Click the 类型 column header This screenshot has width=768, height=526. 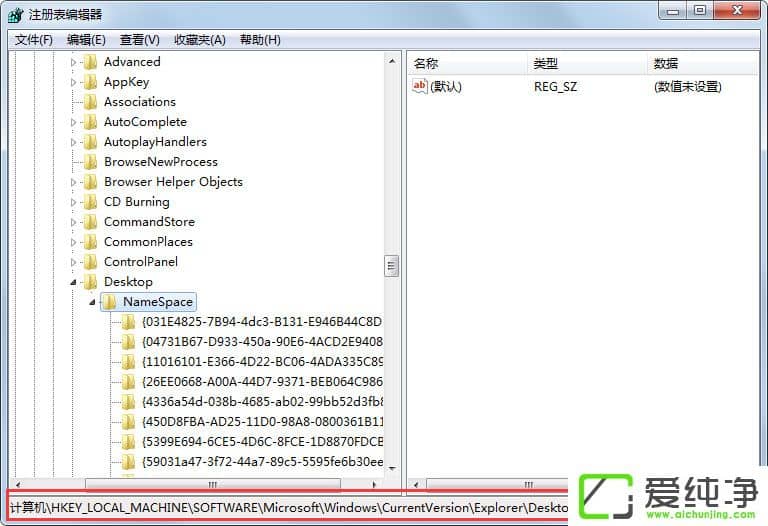tap(545, 63)
